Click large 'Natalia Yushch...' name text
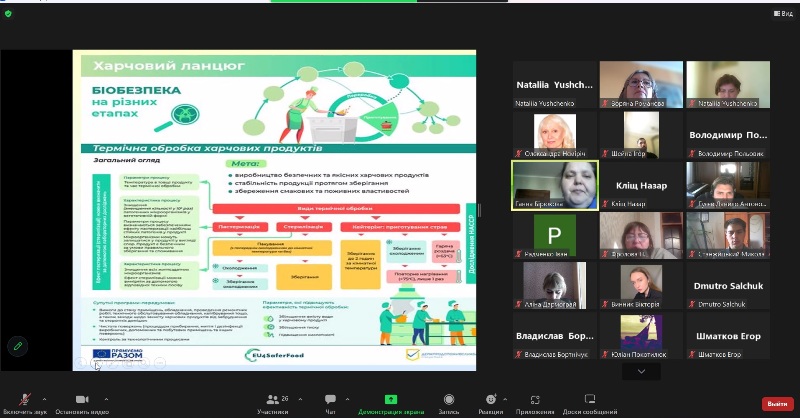The image size is (800, 418). (555, 85)
